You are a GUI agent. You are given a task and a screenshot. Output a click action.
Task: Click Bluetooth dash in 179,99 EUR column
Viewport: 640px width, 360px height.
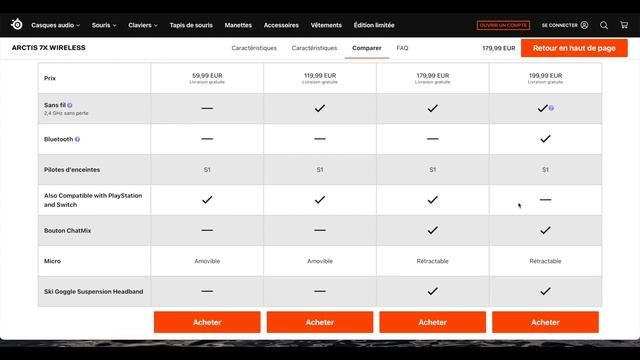tap(433, 139)
